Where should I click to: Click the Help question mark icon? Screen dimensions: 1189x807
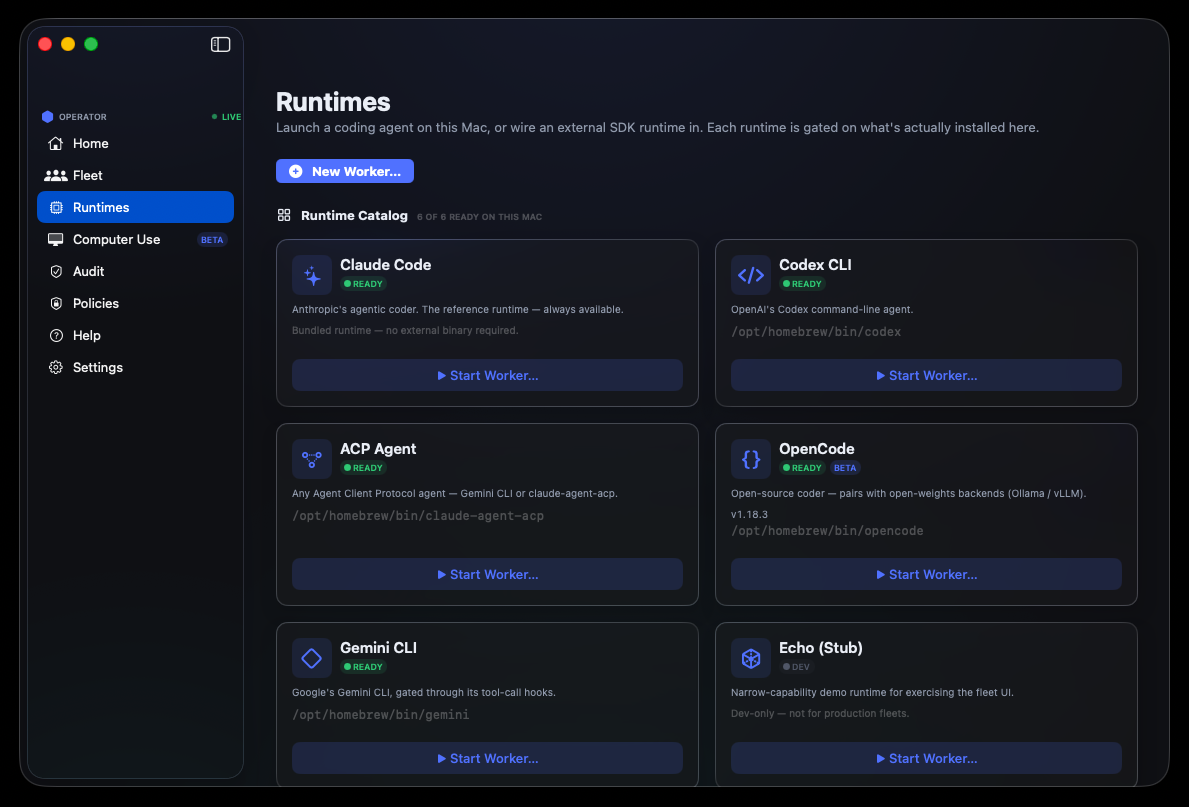tap(56, 335)
